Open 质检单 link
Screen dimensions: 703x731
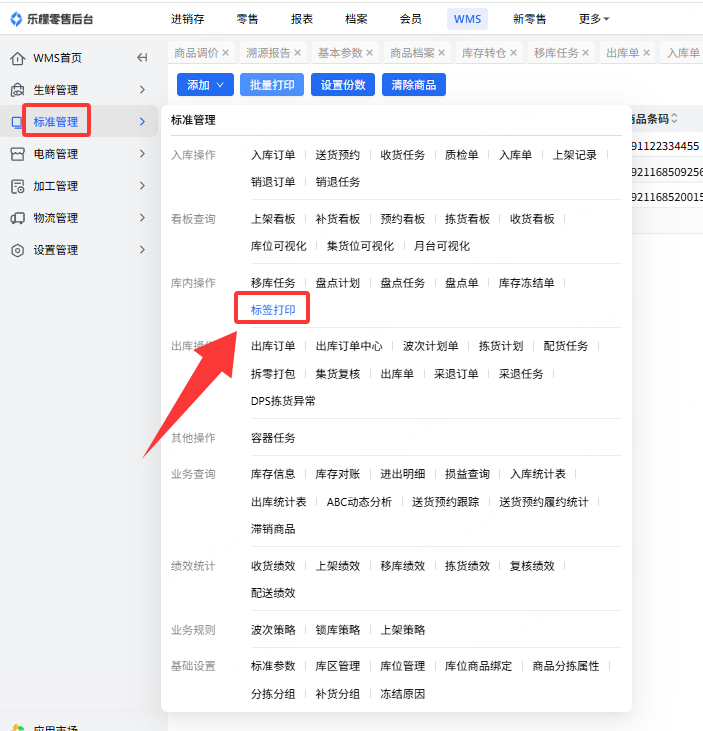[x=462, y=155]
